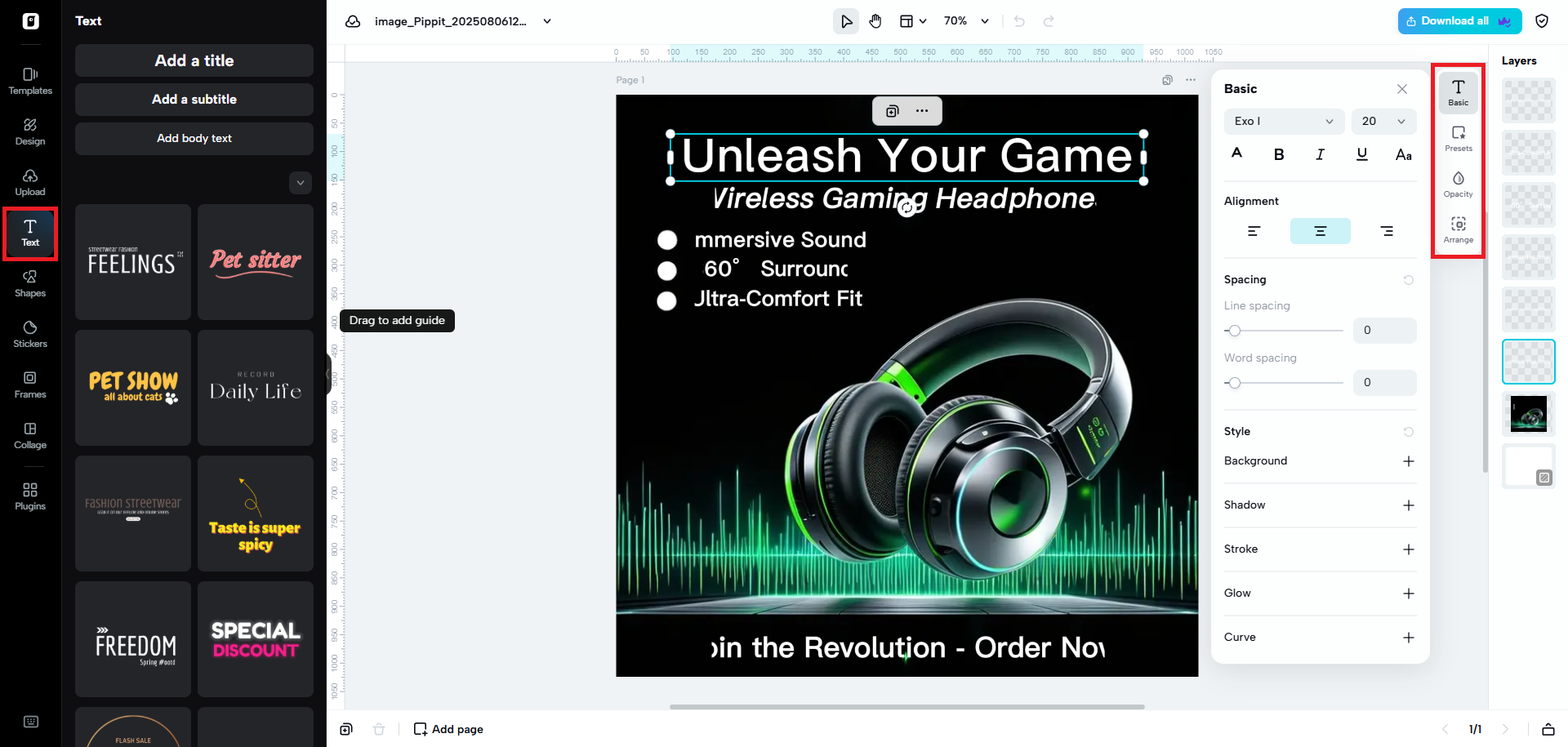Align text to the center

[x=1321, y=231]
